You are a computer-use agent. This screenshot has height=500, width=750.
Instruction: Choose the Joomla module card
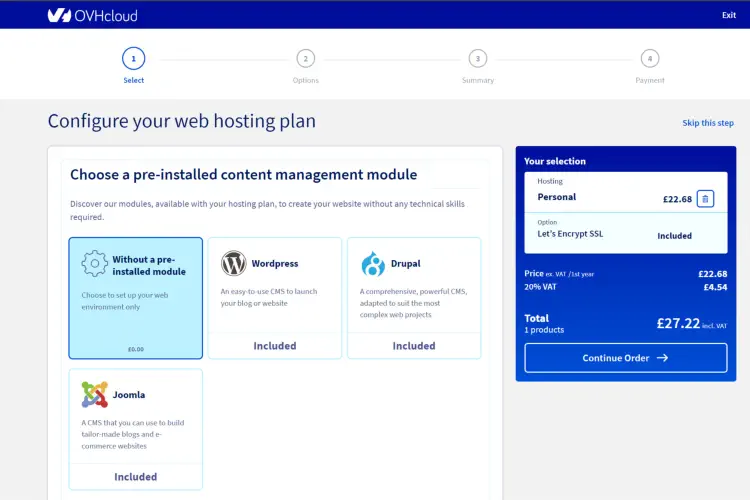135,429
